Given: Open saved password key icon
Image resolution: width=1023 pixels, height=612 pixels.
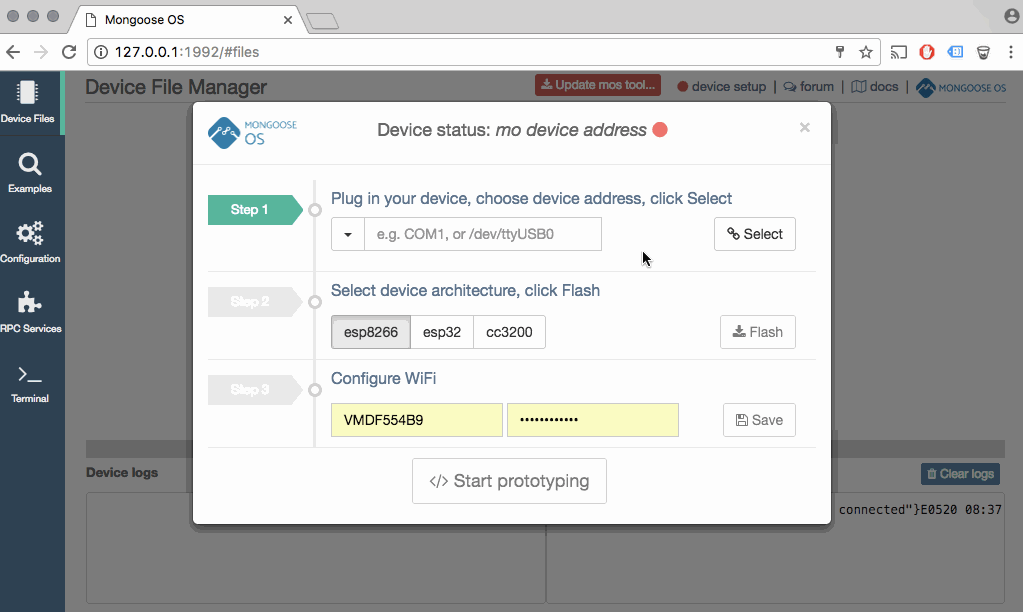Looking at the screenshot, I should [840, 52].
